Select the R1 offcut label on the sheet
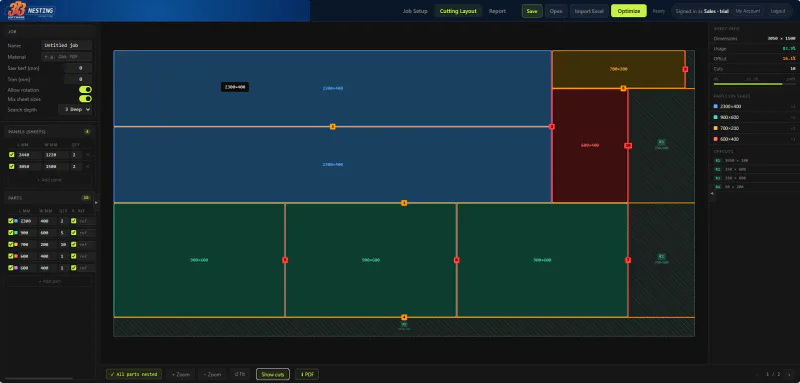Screen dimensions: 800x383 pyautogui.click(x=404, y=324)
